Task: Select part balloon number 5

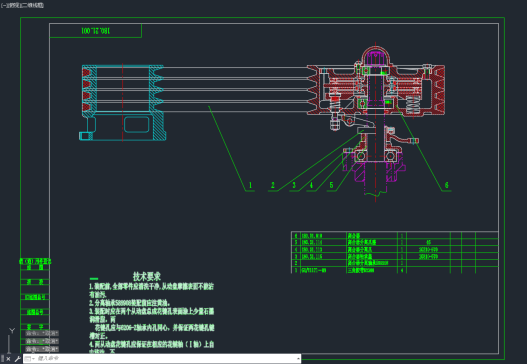Action: click(331, 185)
